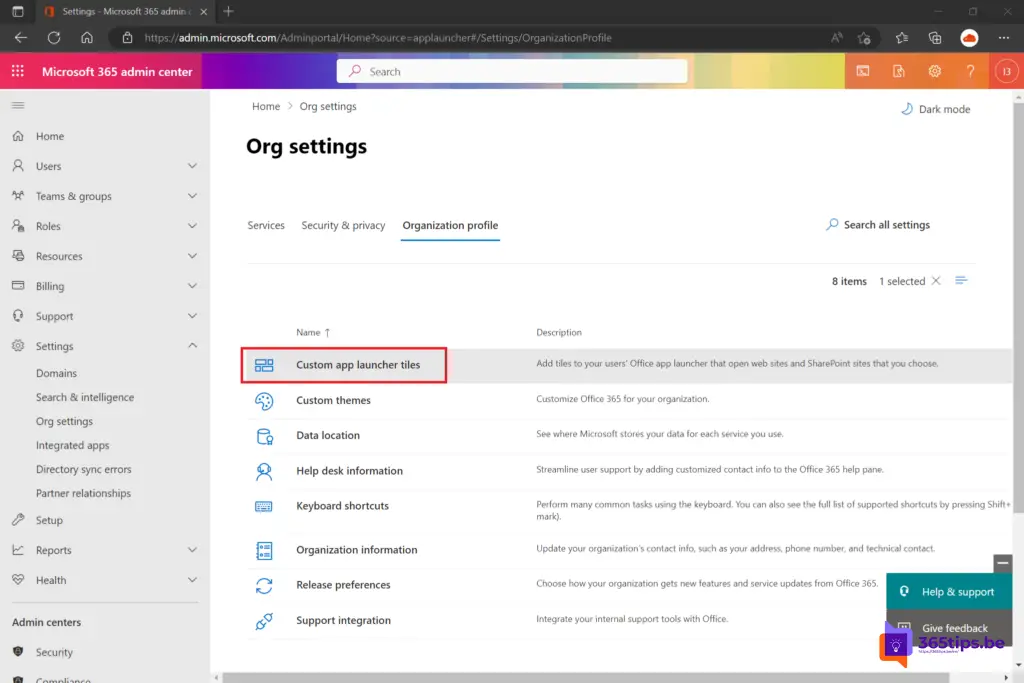
Task: Click the Health heart icon
Action: pos(18,580)
